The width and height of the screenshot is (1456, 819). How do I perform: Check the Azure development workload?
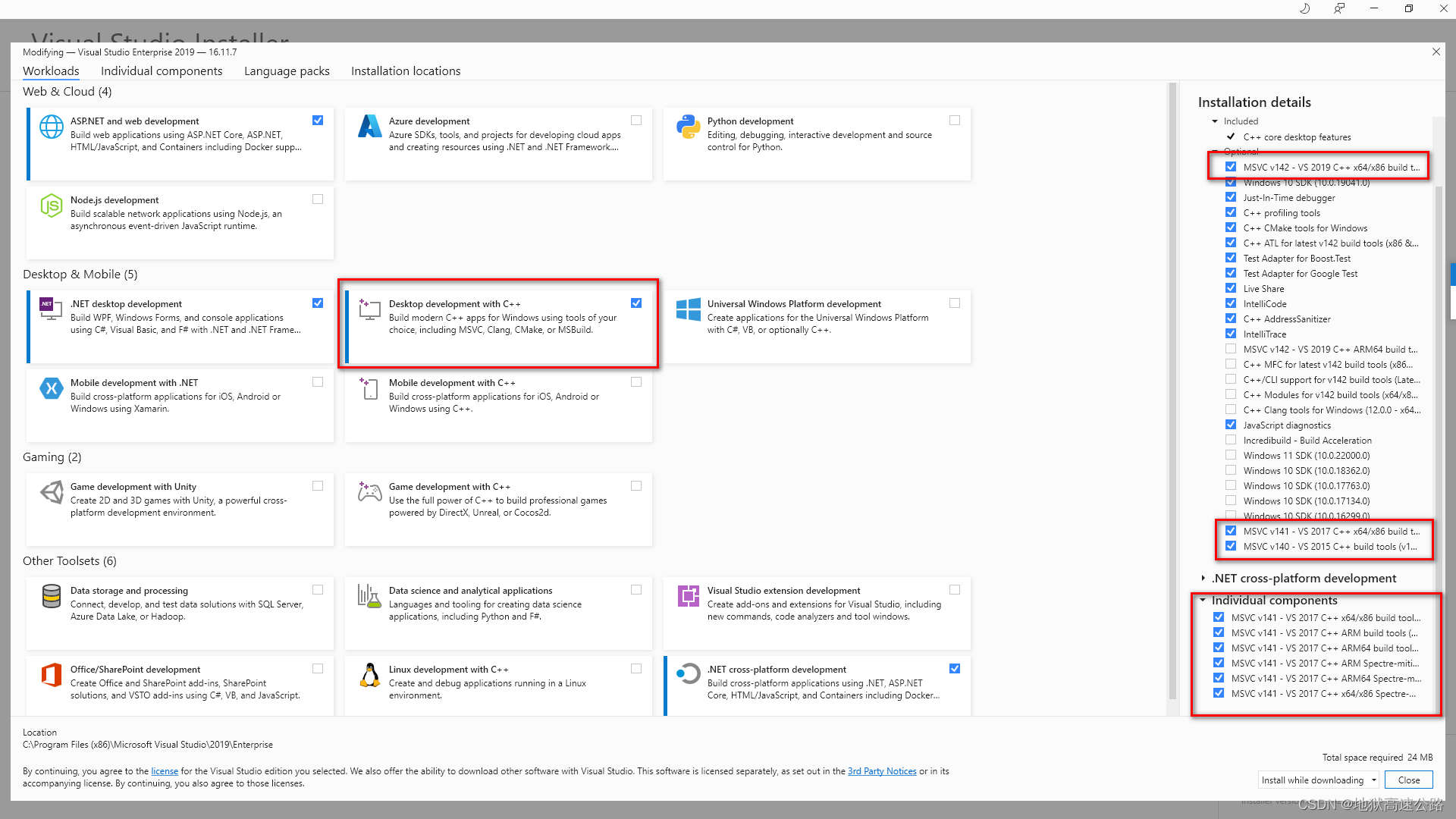coord(636,120)
